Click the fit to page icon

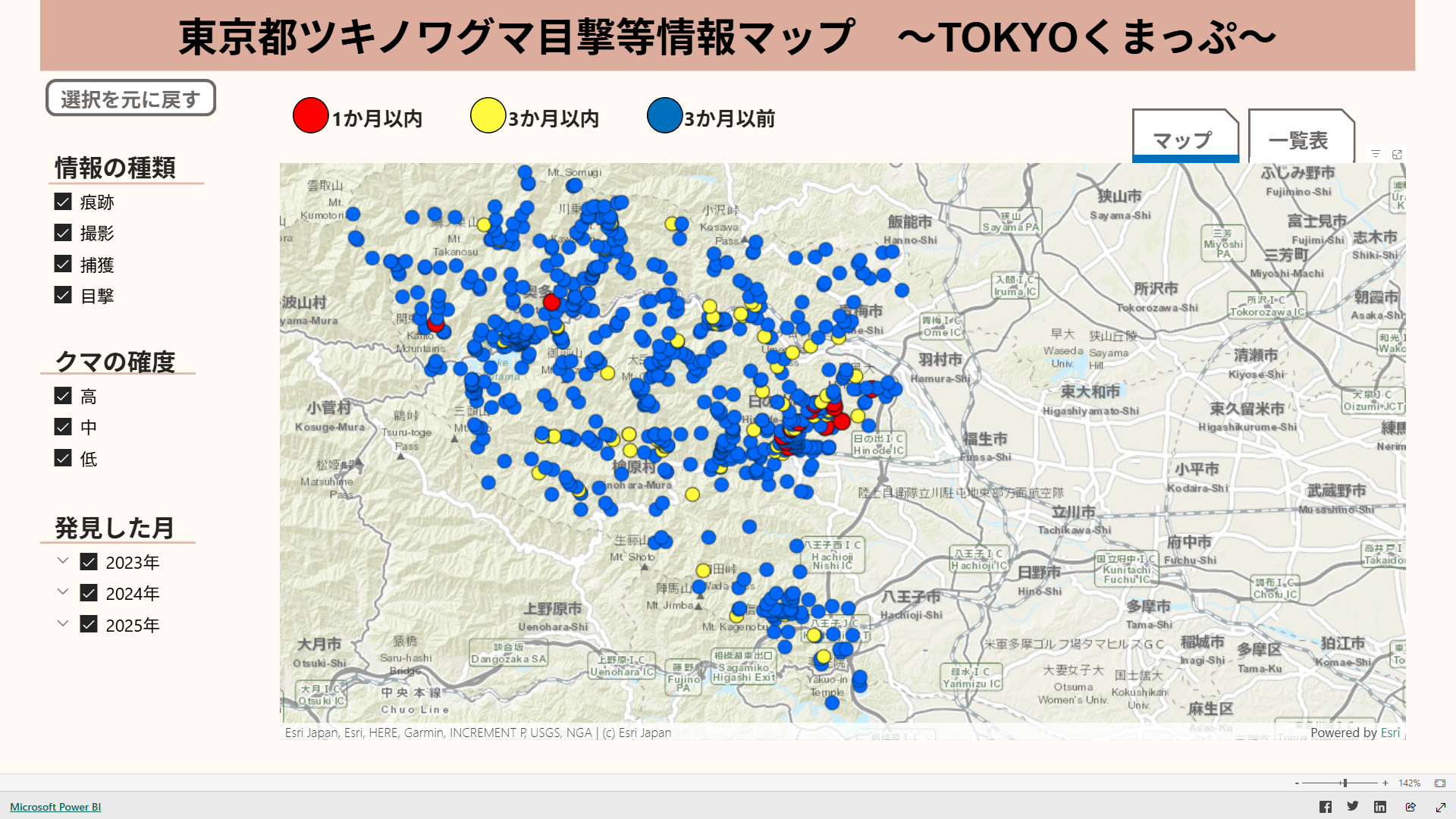pos(1440,783)
